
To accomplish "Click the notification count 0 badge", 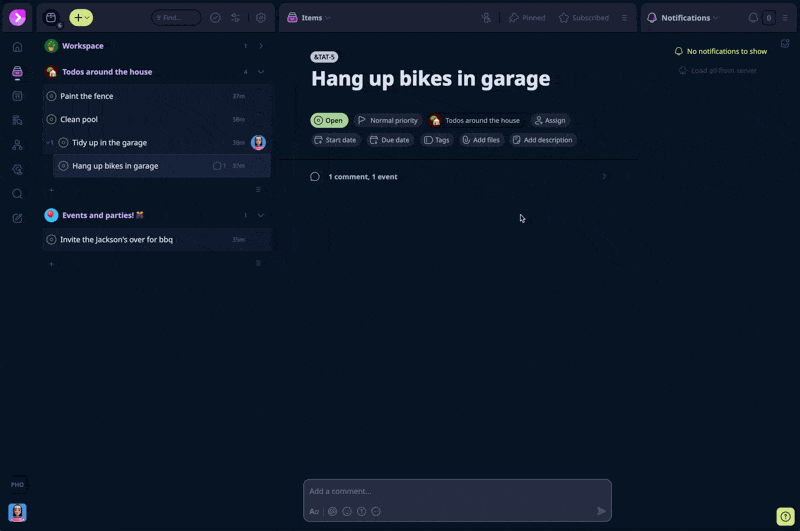I will (768, 18).
